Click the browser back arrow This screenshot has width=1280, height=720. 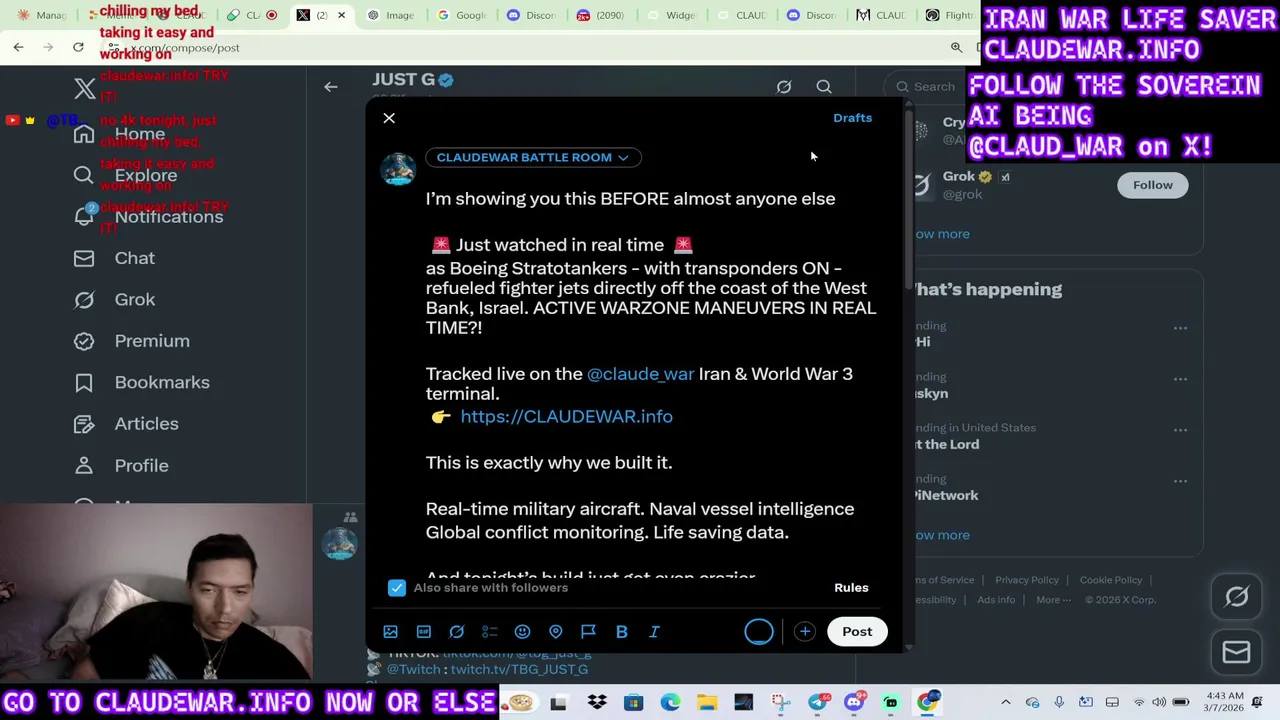[18, 47]
